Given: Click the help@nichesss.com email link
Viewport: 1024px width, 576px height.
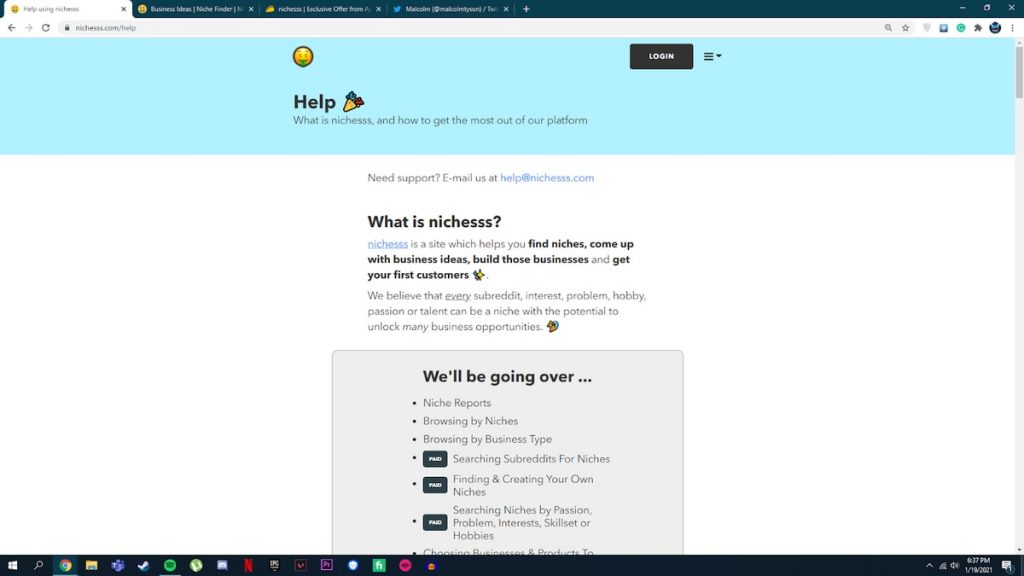Looking at the screenshot, I should click(x=547, y=178).
